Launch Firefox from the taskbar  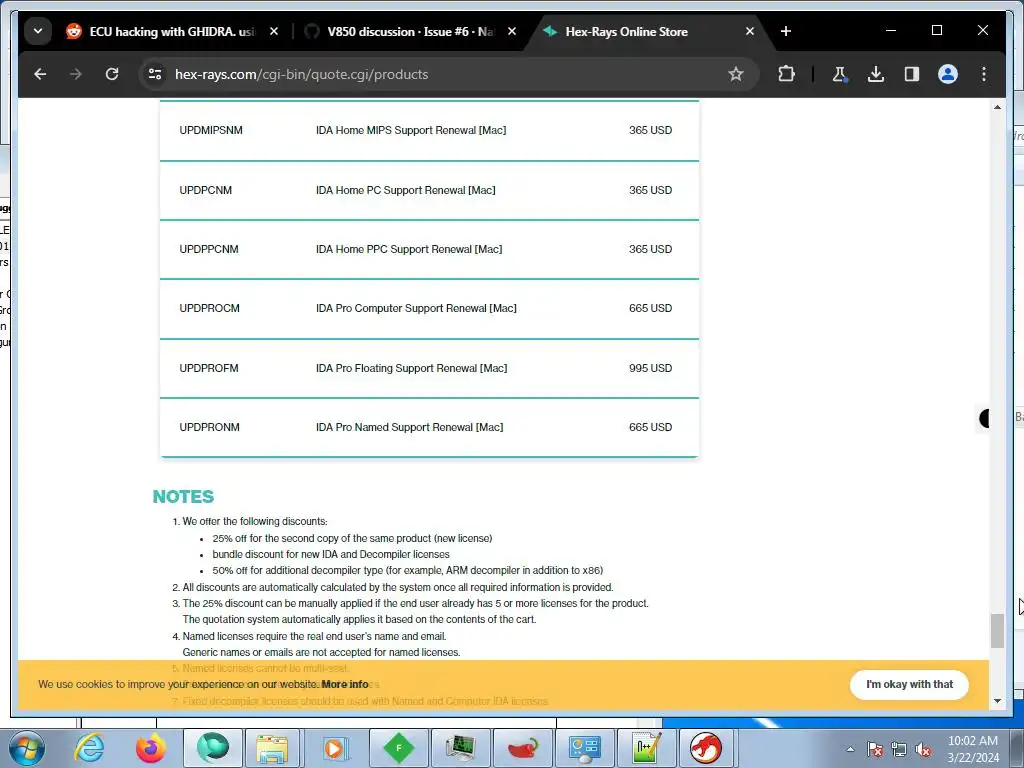click(x=151, y=748)
